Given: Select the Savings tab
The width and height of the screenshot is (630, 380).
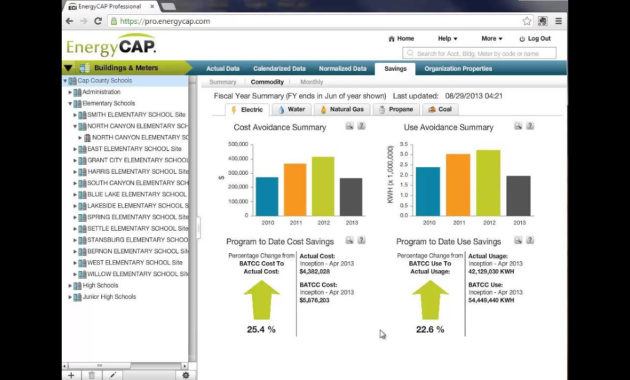Looking at the screenshot, I should point(395,69).
